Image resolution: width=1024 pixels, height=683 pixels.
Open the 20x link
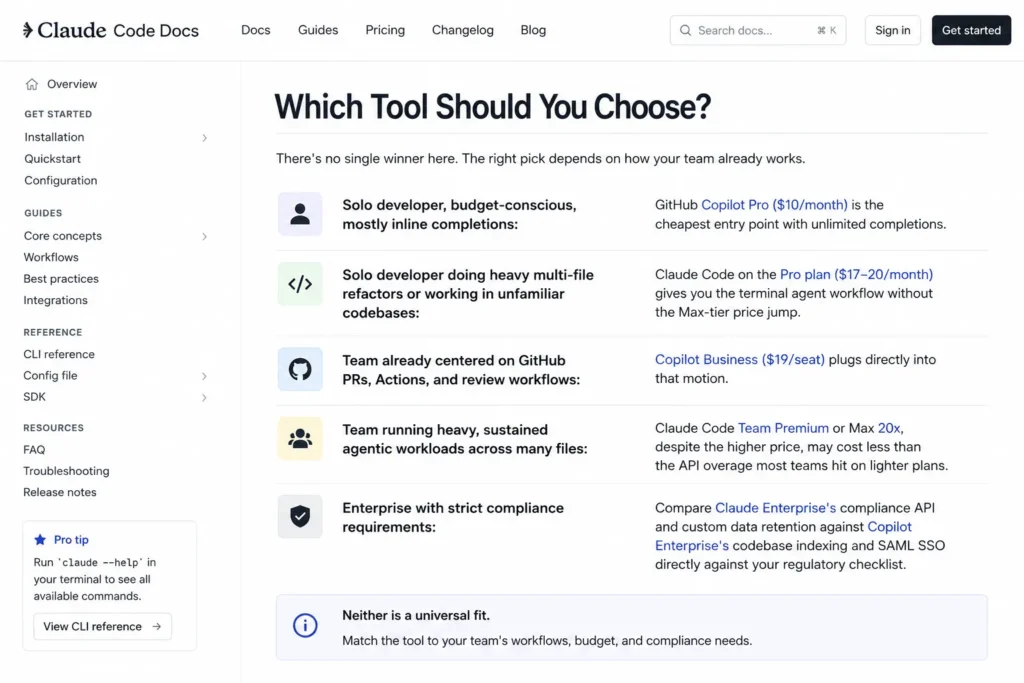pos(889,428)
